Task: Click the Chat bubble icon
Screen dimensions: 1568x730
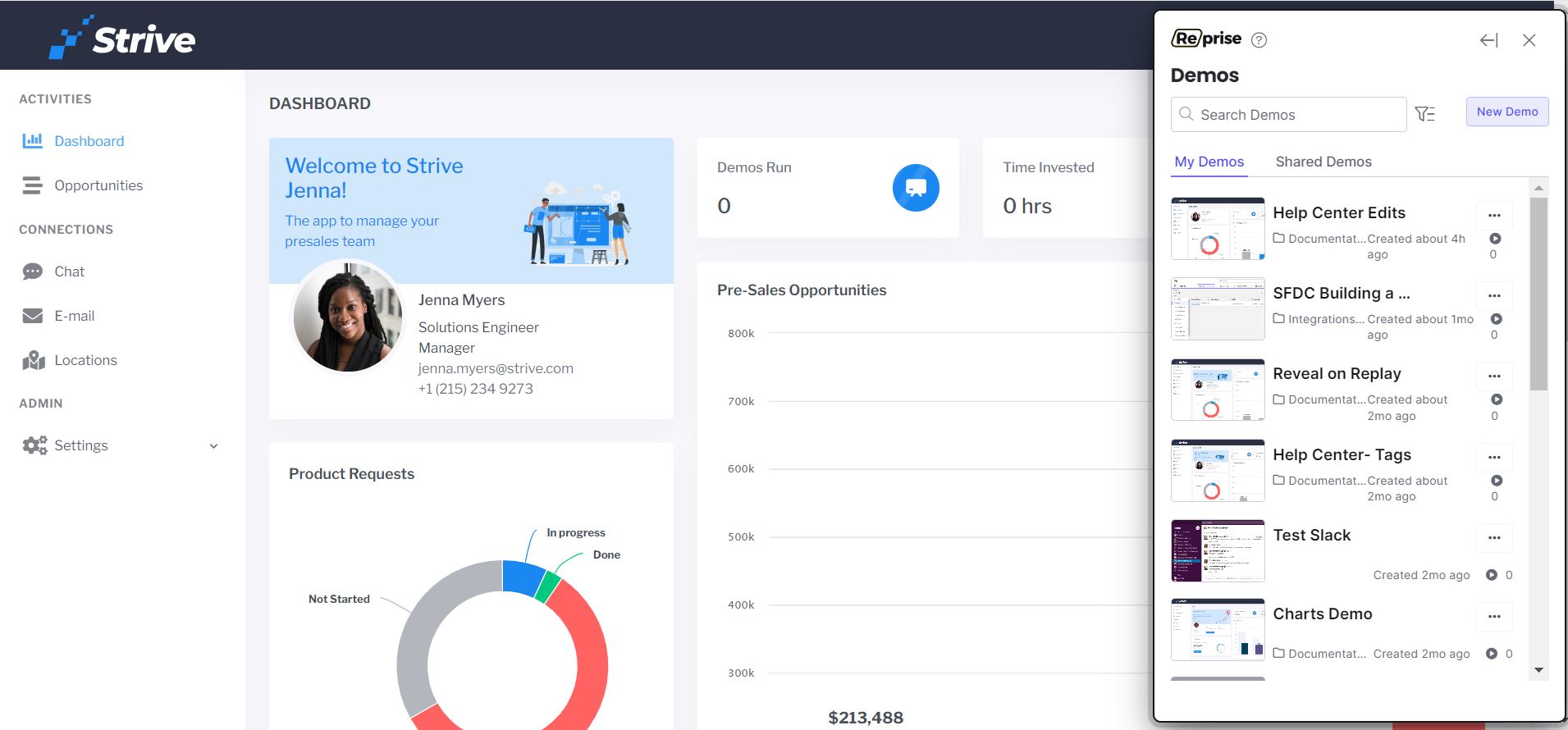Action: point(33,271)
